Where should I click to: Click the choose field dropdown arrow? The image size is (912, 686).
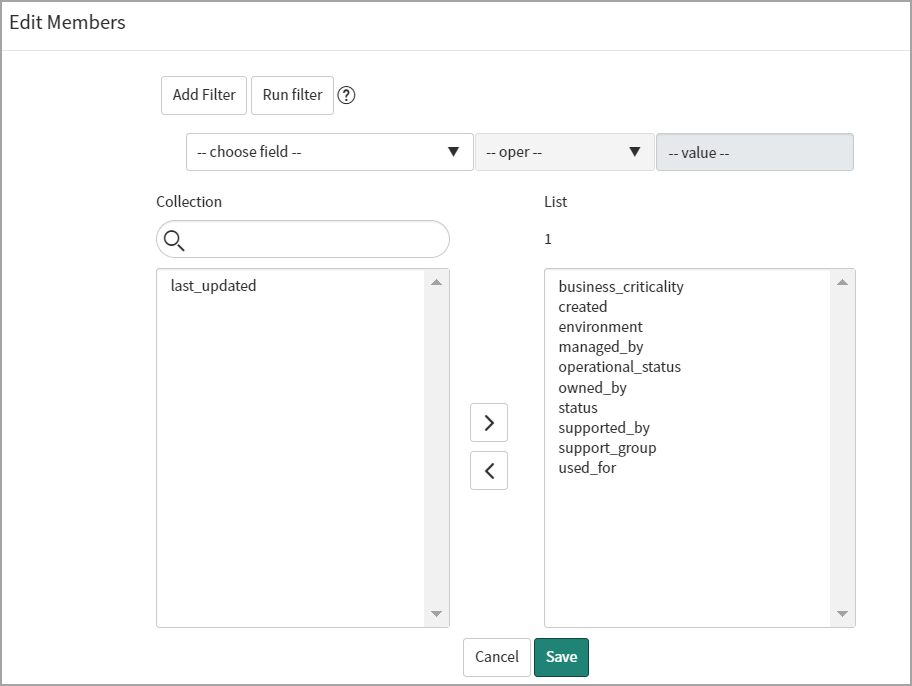click(x=454, y=152)
